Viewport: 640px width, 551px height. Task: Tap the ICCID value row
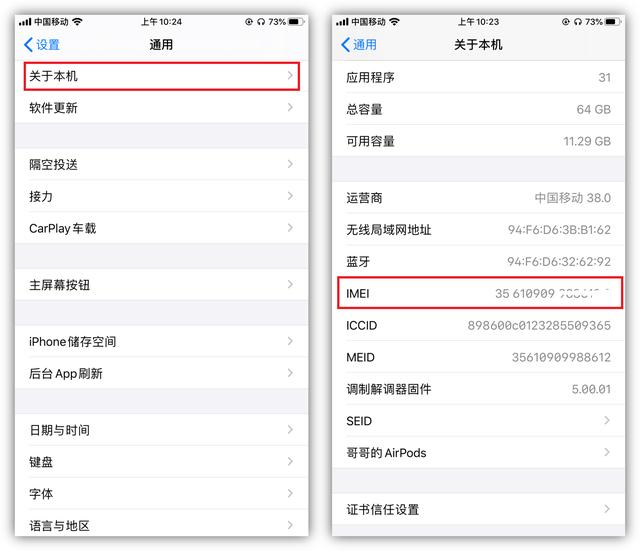[x=478, y=325]
